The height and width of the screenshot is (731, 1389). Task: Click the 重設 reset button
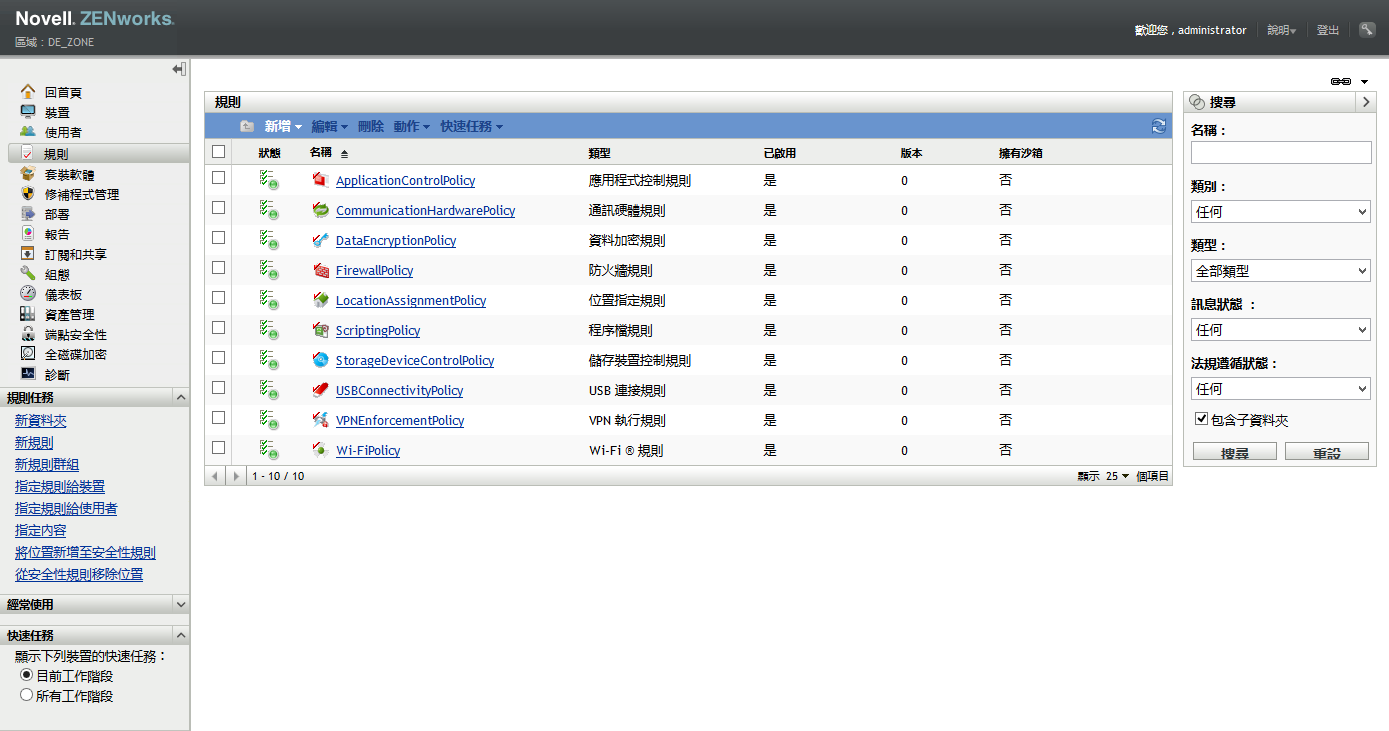1327,452
